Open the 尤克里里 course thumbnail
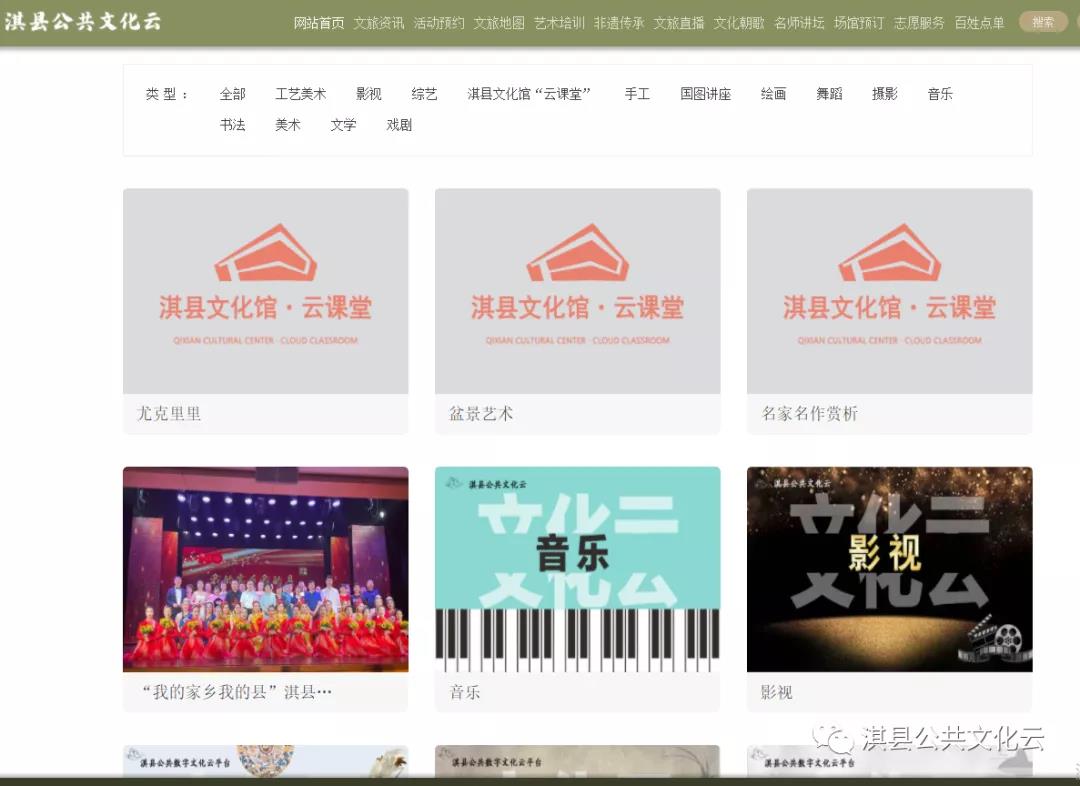 coord(265,291)
